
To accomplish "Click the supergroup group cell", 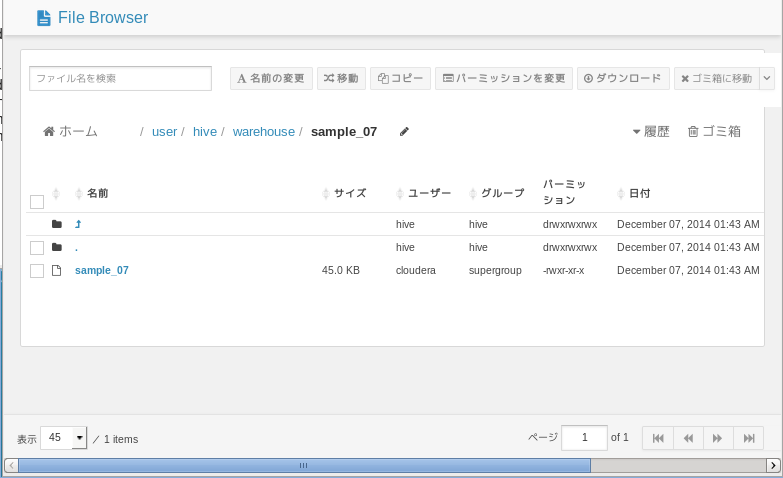I will [495, 270].
